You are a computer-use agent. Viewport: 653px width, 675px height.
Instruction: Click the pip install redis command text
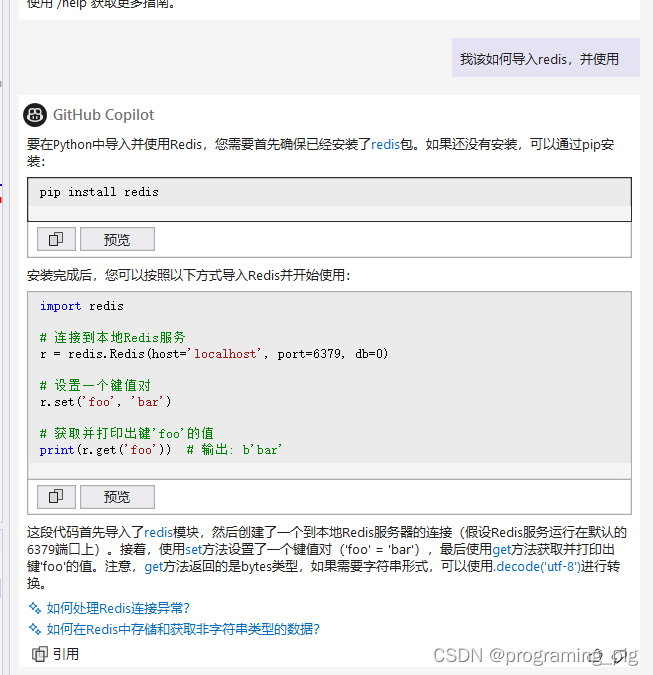[99, 192]
